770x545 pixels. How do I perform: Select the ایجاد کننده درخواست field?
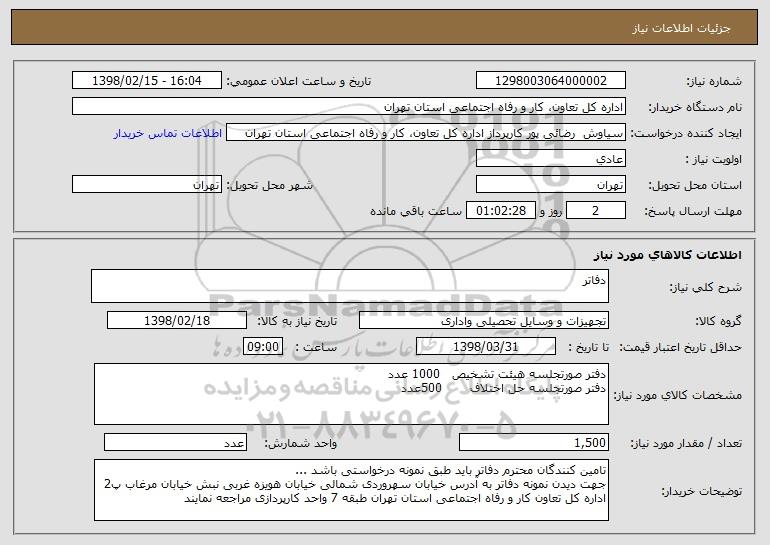click(x=426, y=133)
